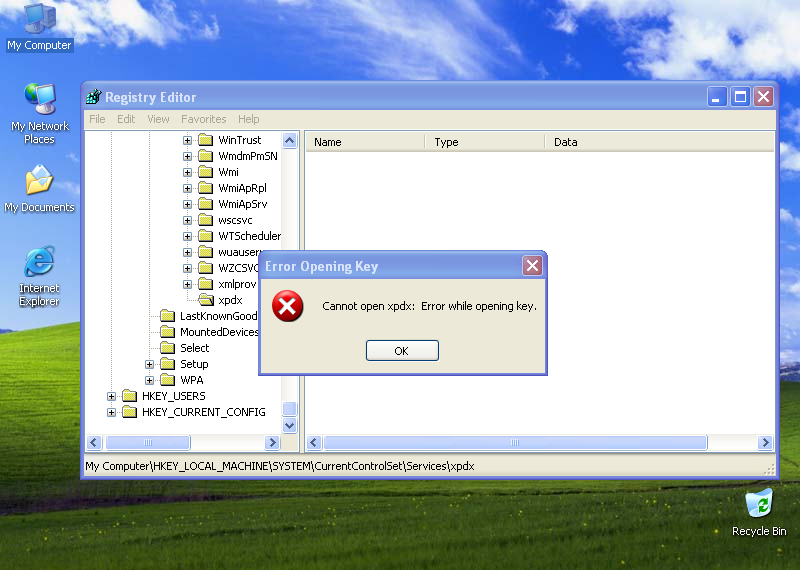The width and height of the screenshot is (800, 570).
Task: Select the HKEY_USERS folder icon
Action: (x=130, y=396)
